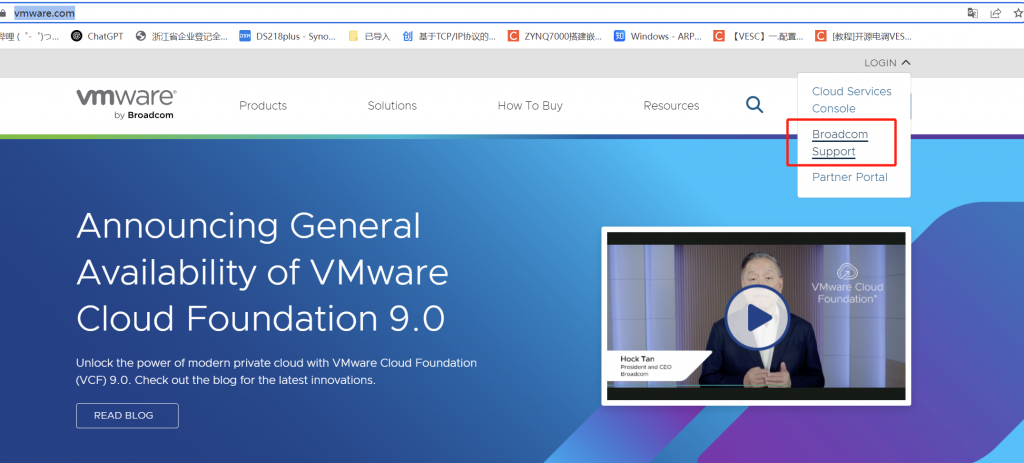Open the 基于TCP/IP协议的 bookmark
Image resolution: width=1024 pixels, height=463 pixels.
tap(449, 37)
